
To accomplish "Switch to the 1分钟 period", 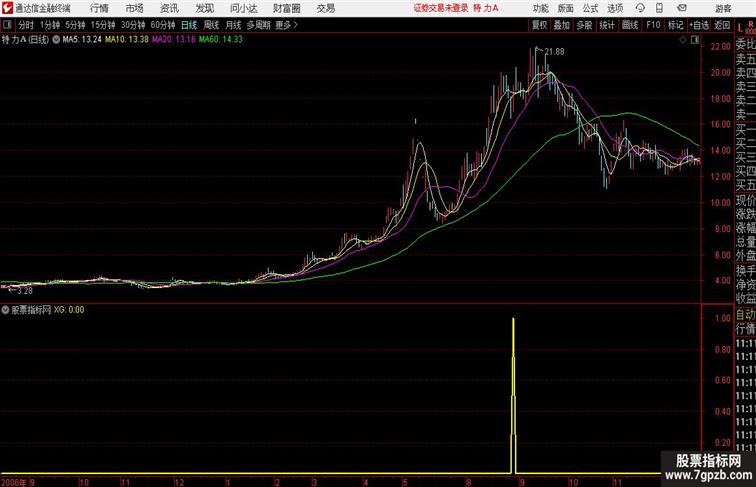I will (50, 25).
